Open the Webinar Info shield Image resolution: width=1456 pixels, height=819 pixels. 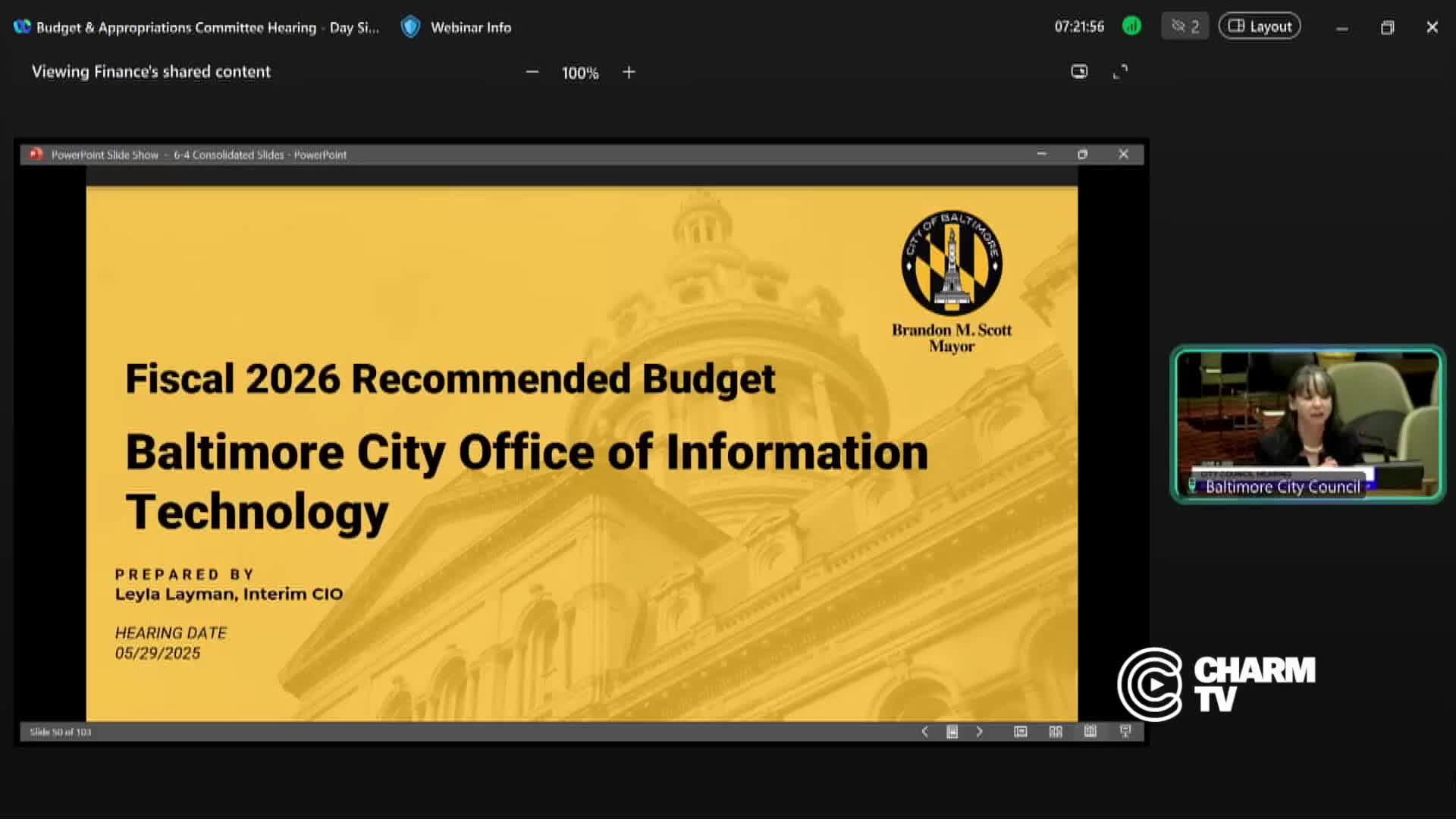tap(410, 27)
